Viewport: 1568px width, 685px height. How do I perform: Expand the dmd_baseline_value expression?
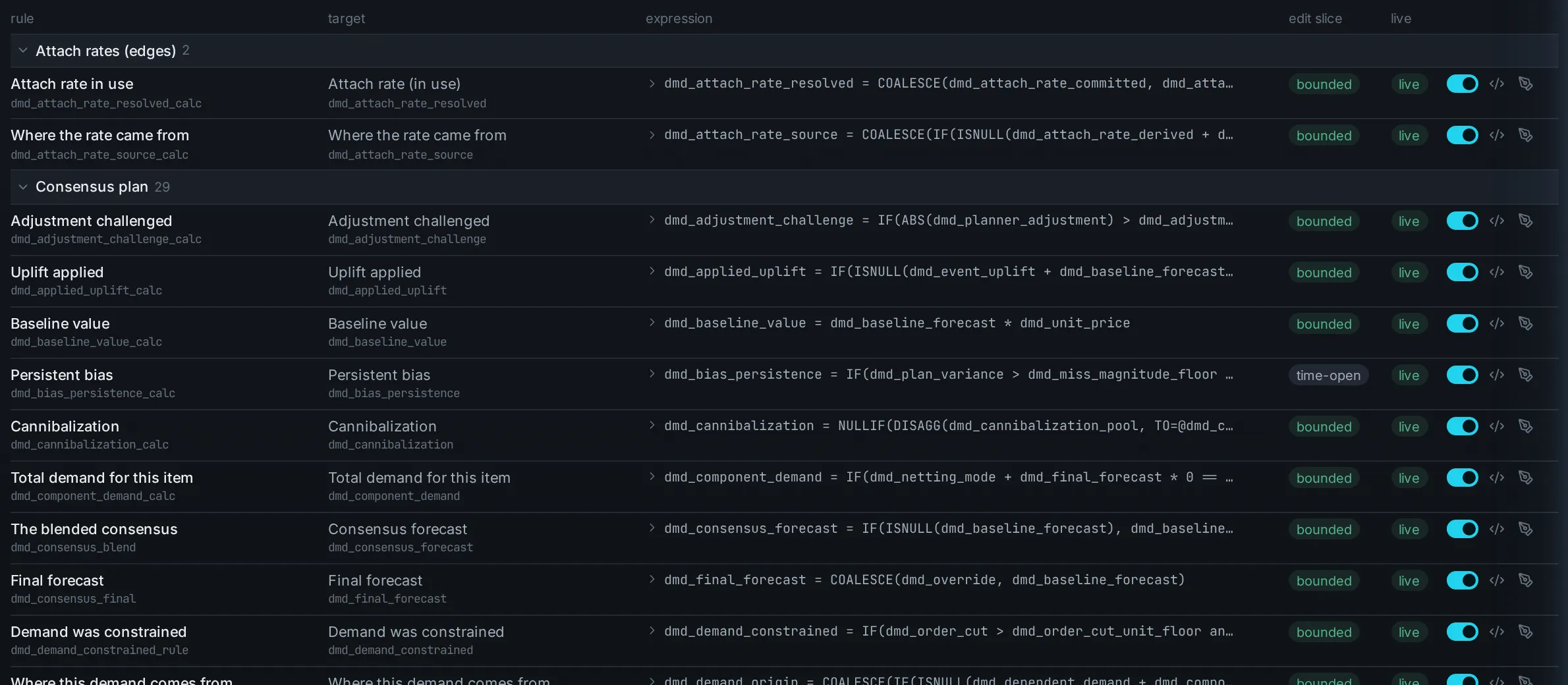click(652, 323)
